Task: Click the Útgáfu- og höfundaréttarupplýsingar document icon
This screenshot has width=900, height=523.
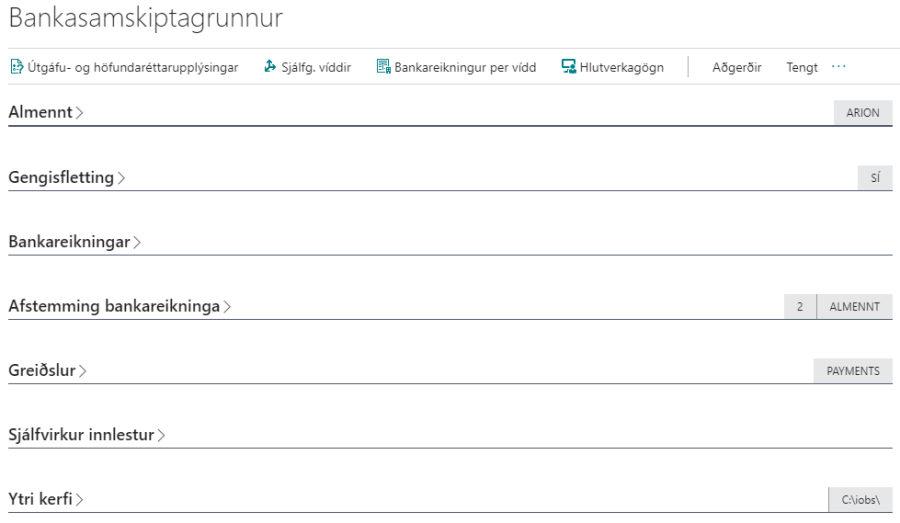Action: click(x=16, y=67)
